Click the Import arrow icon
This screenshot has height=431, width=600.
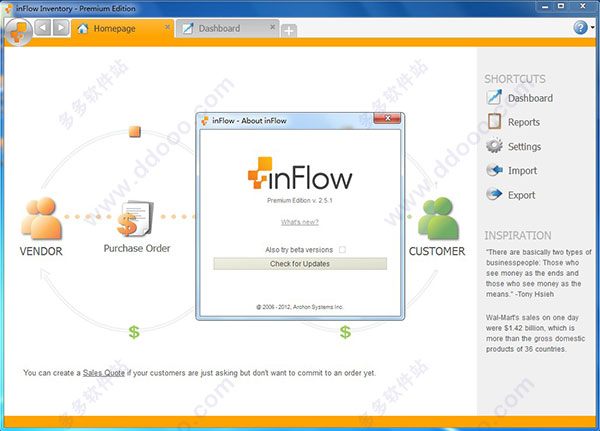(x=494, y=170)
